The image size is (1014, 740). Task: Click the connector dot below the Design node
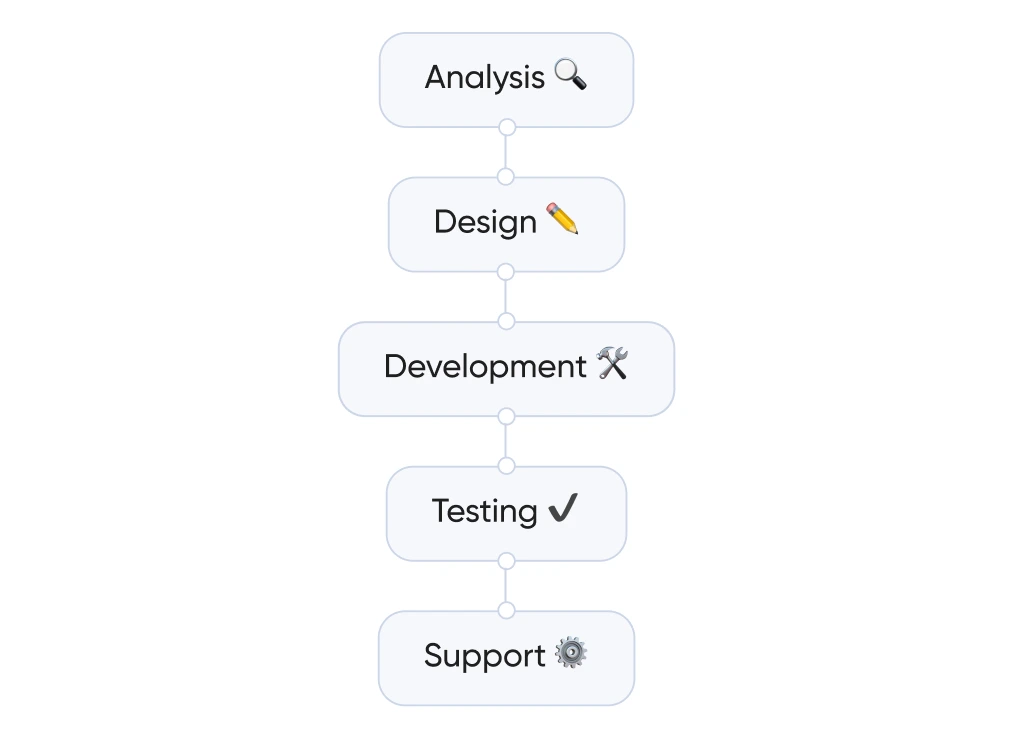click(506, 272)
